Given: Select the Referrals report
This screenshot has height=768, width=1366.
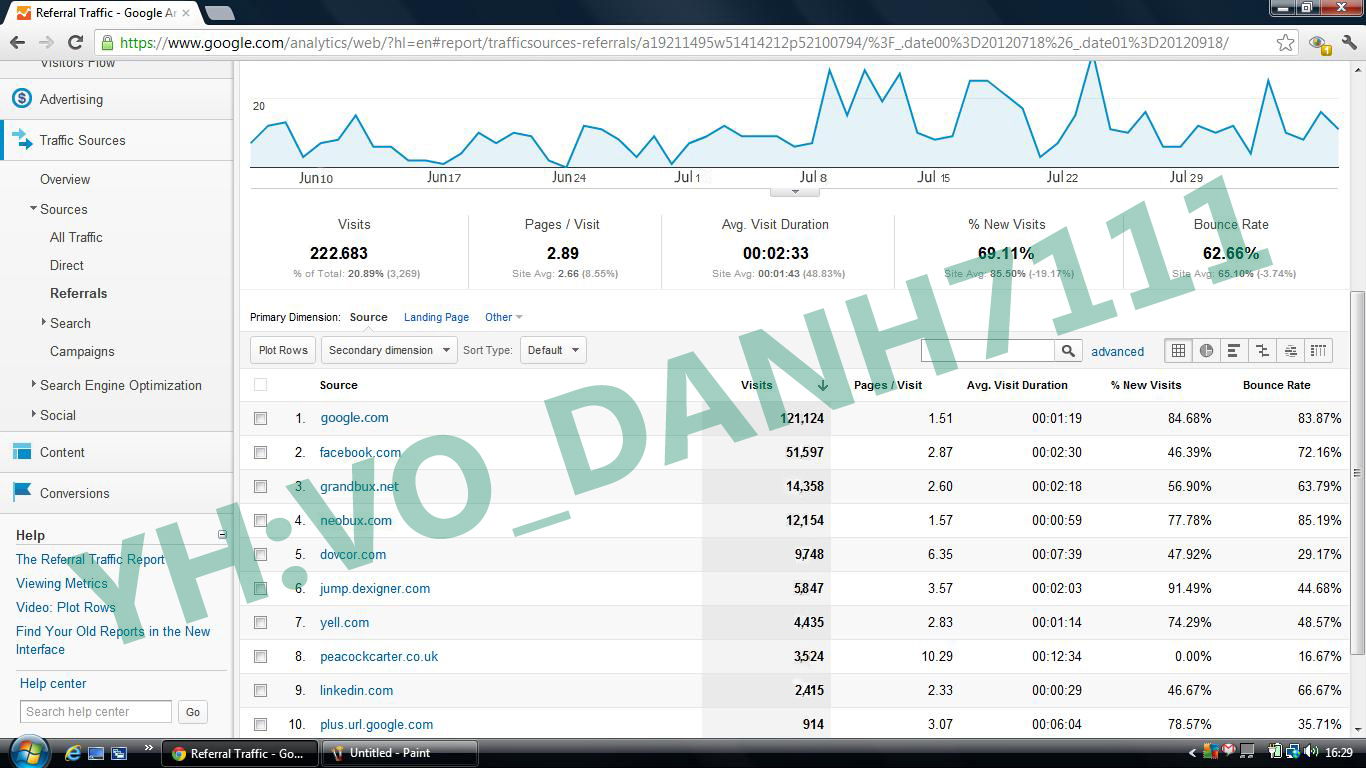Looking at the screenshot, I should coord(78,293).
